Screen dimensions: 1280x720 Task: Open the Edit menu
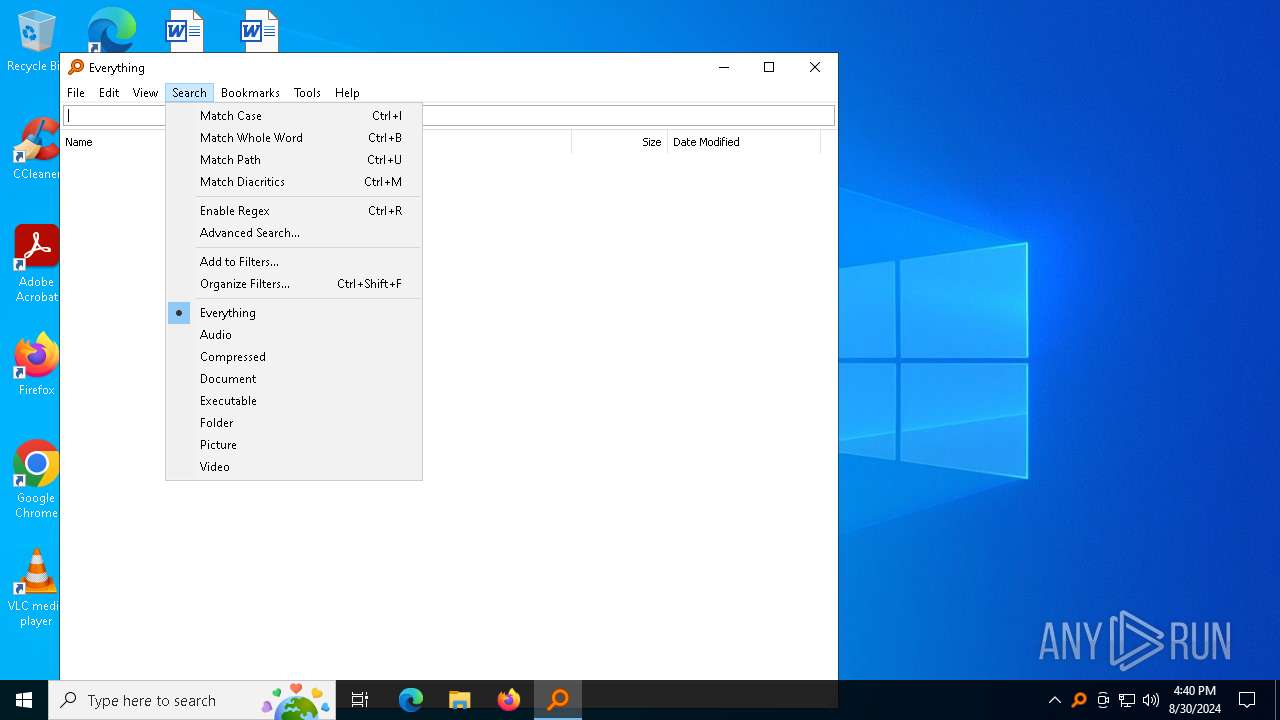(x=109, y=93)
